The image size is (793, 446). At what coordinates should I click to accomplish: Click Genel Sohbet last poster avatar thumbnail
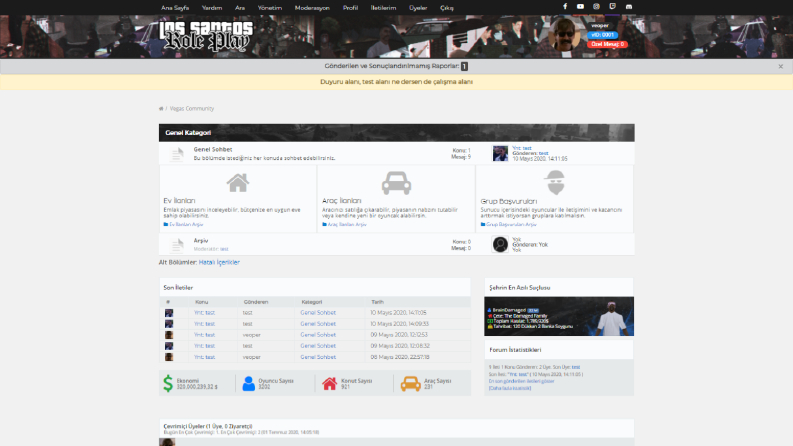500,153
